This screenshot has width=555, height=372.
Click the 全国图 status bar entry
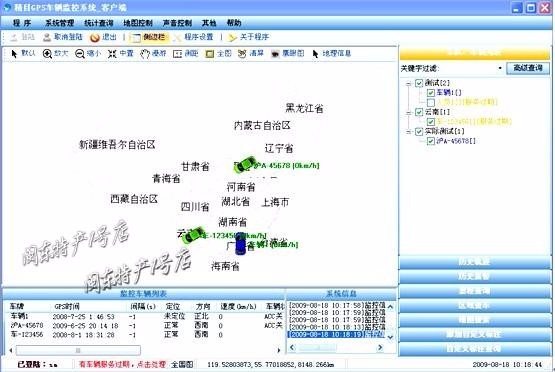pos(182,364)
